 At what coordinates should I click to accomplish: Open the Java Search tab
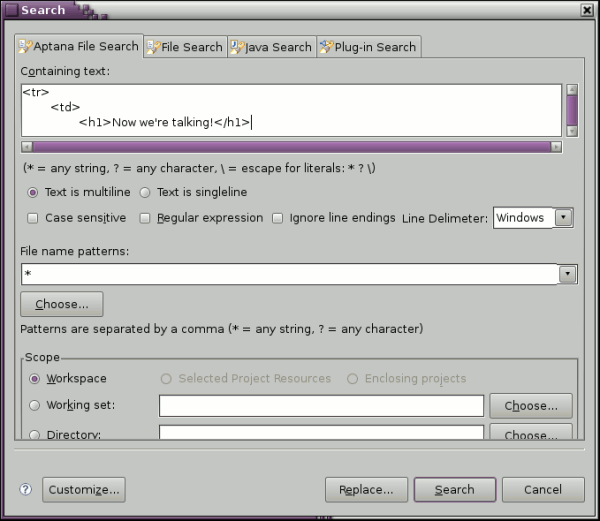(x=272, y=47)
